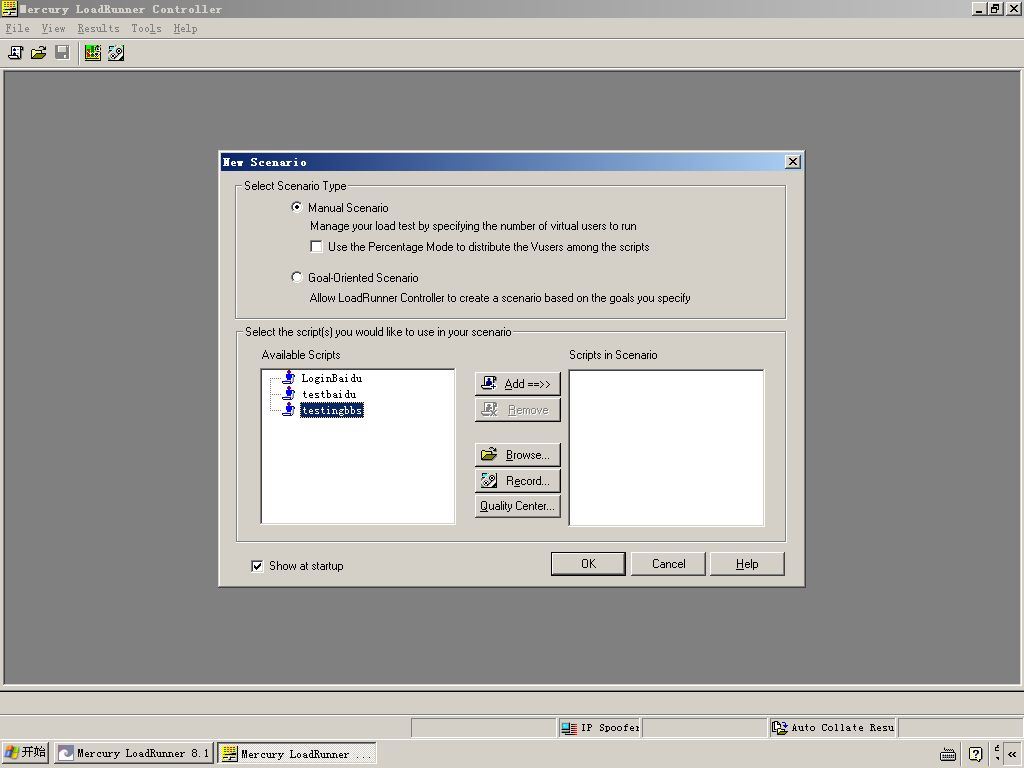
Task: Confirm the dialog with OK
Action: pos(588,564)
